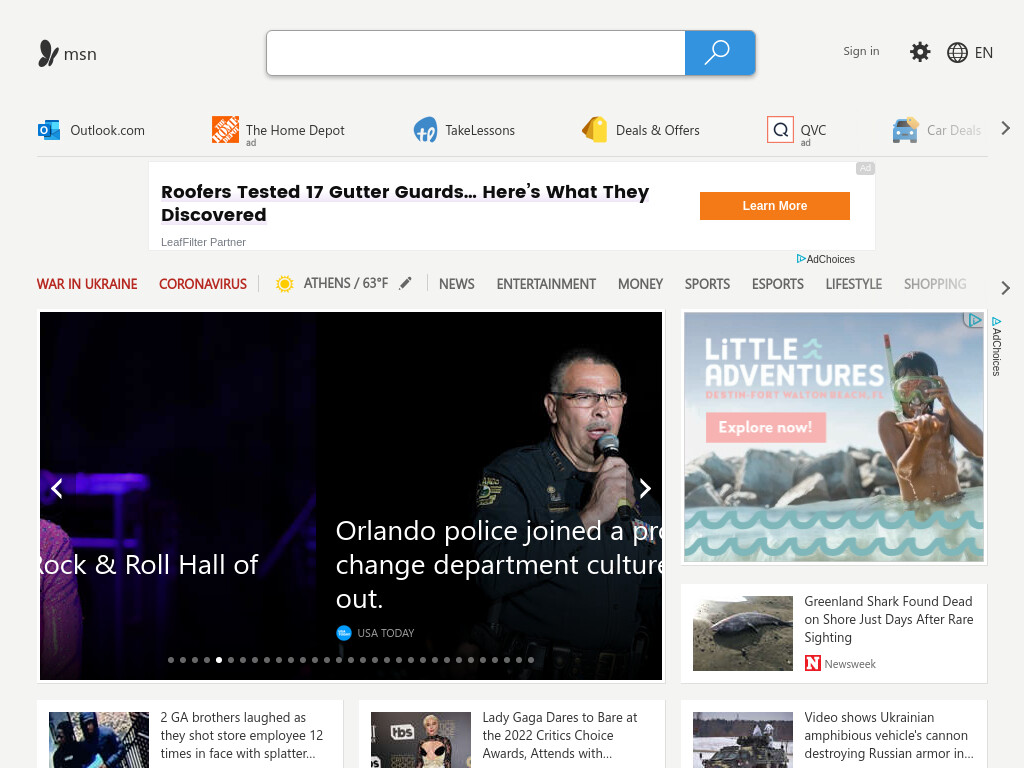This screenshot has width=1024, height=768.
Task: Open the ENTERTAINMENT tab
Action: [x=546, y=284]
